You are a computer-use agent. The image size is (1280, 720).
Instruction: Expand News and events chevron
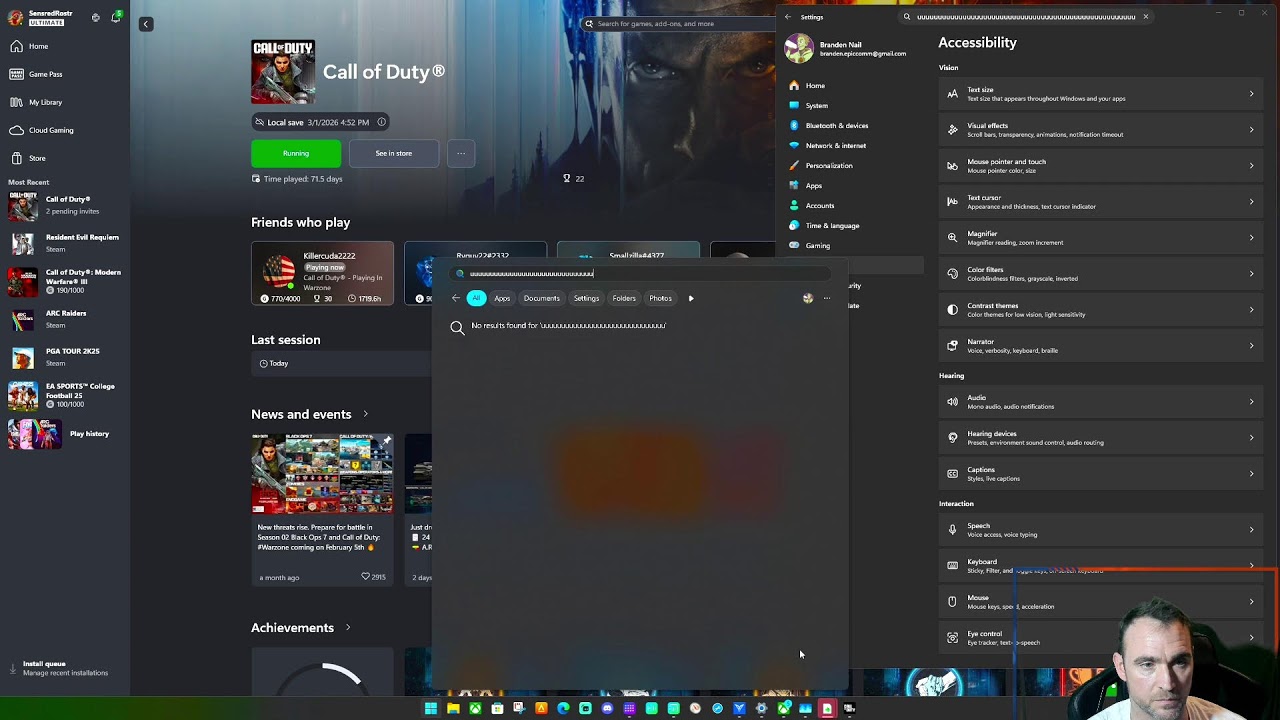coord(365,414)
